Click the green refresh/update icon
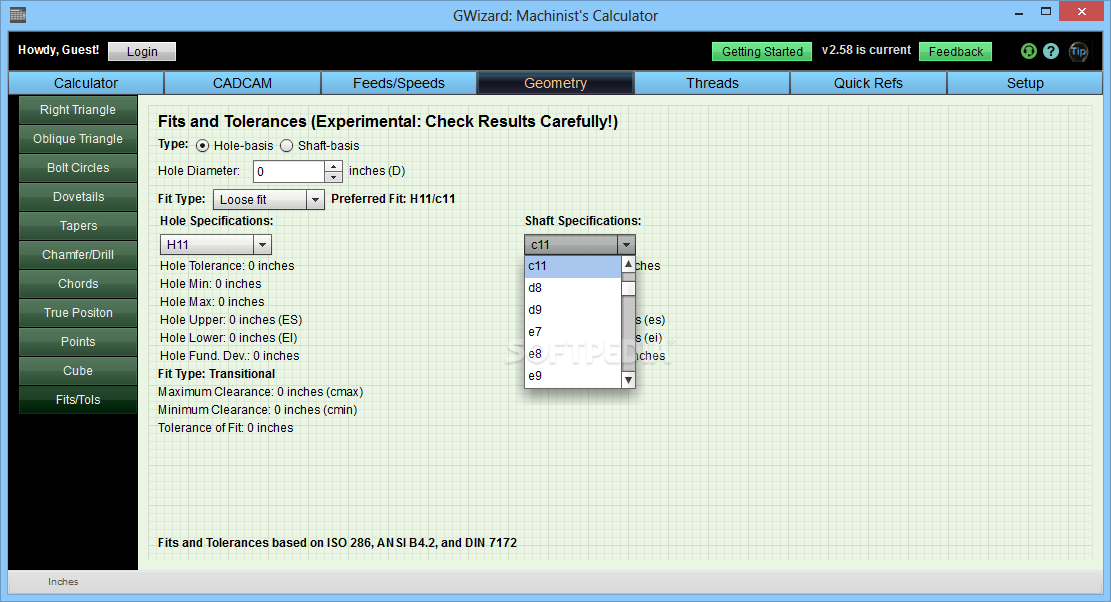1111x602 pixels. [1028, 51]
